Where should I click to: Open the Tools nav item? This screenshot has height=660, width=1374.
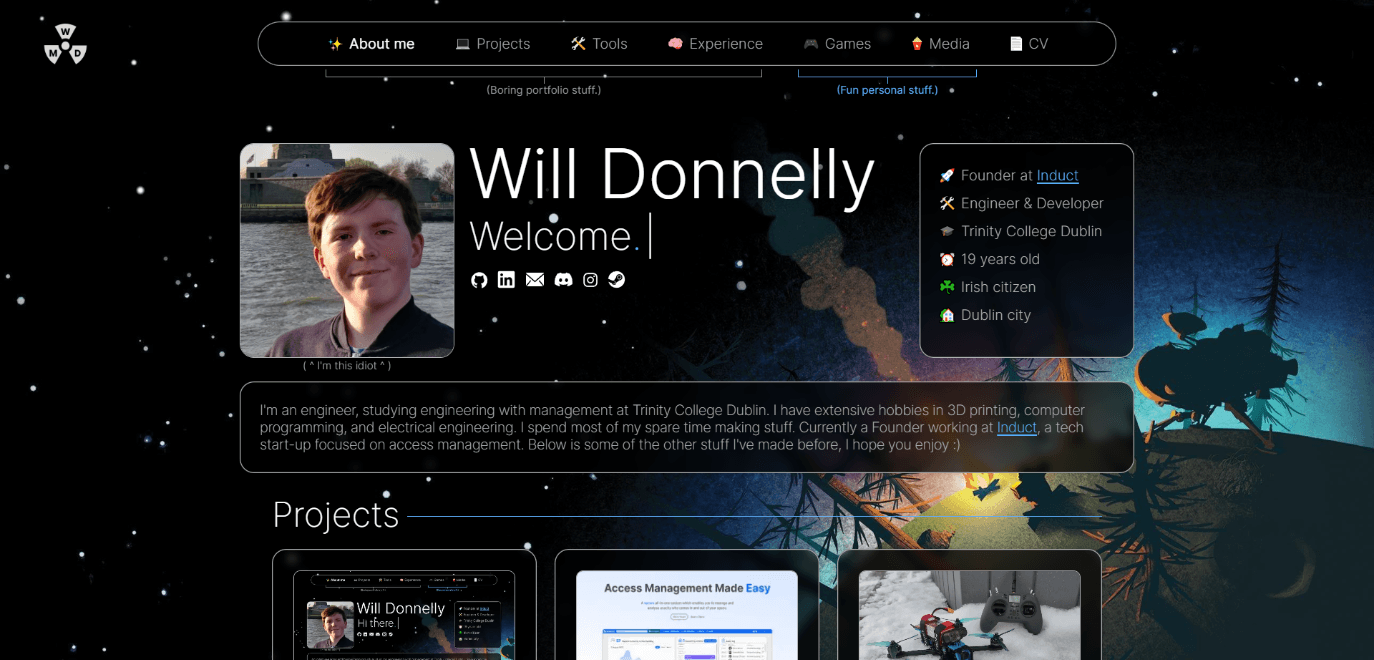599,44
